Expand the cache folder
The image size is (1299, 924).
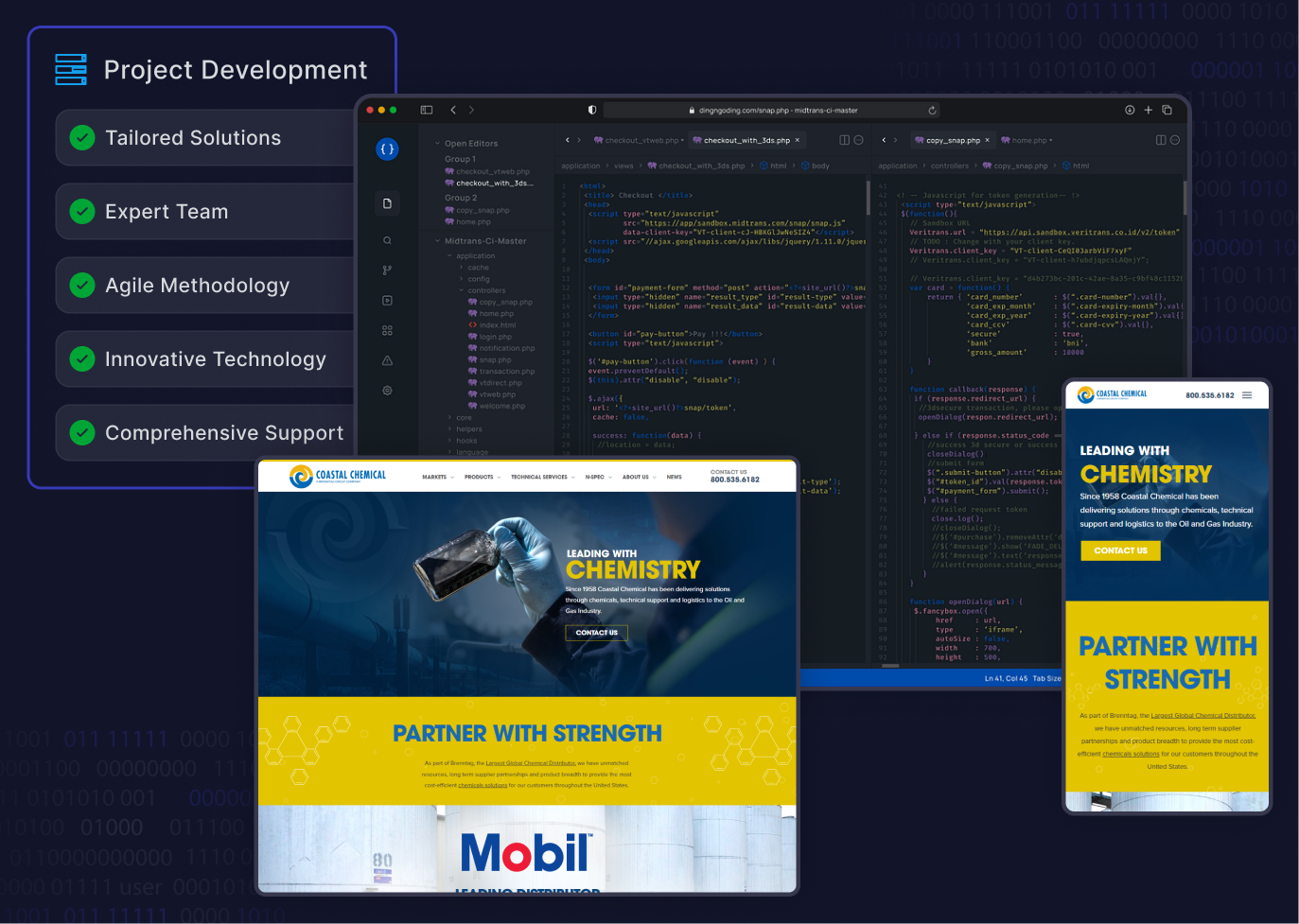pos(461,268)
